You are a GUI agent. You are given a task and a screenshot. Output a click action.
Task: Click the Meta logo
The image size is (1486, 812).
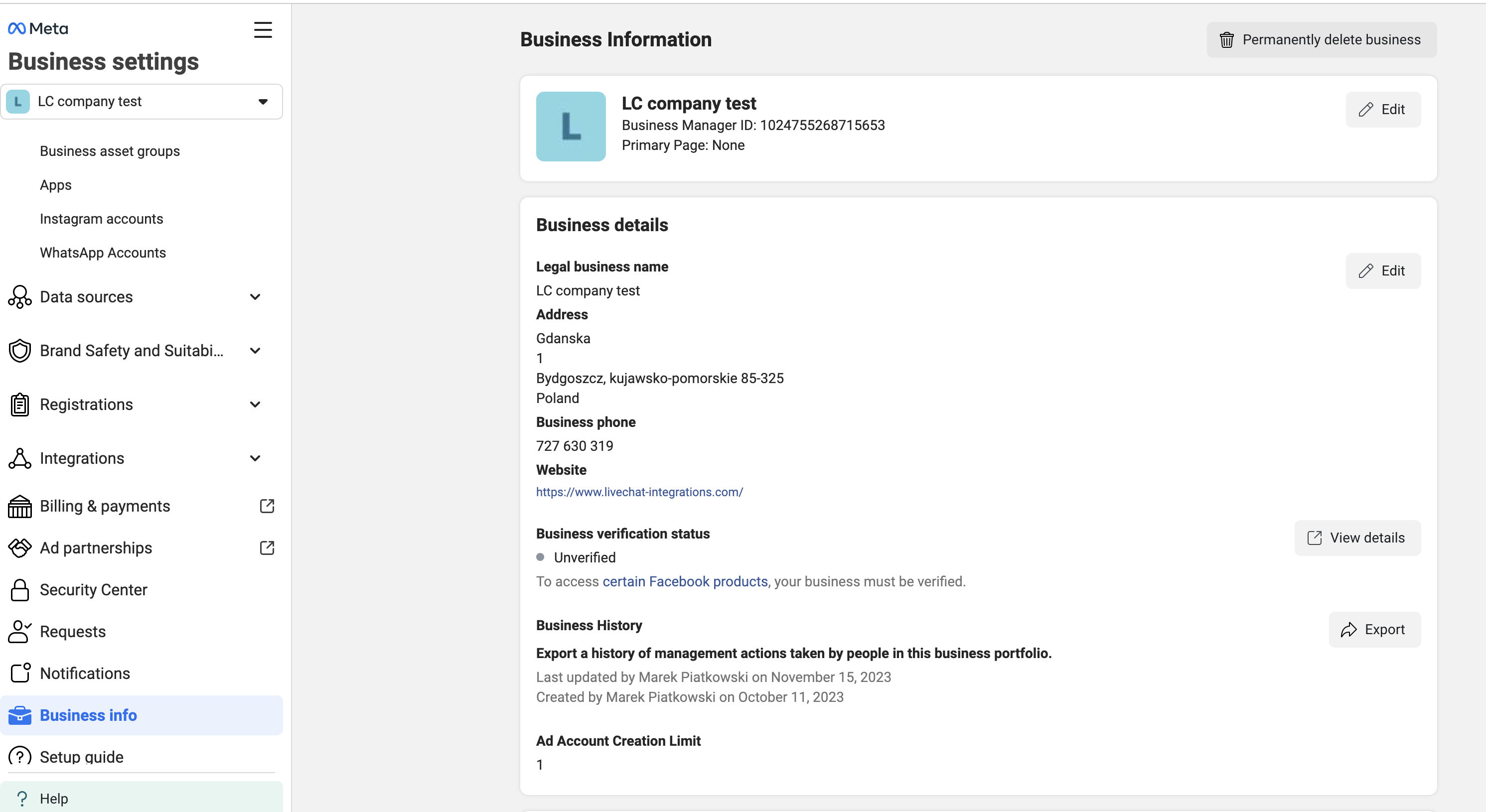pyautogui.click(x=38, y=28)
